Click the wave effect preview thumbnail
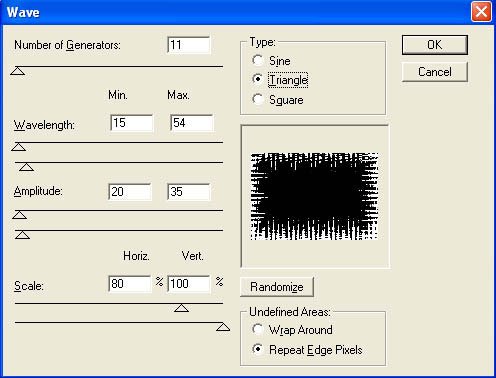 click(x=314, y=196)
